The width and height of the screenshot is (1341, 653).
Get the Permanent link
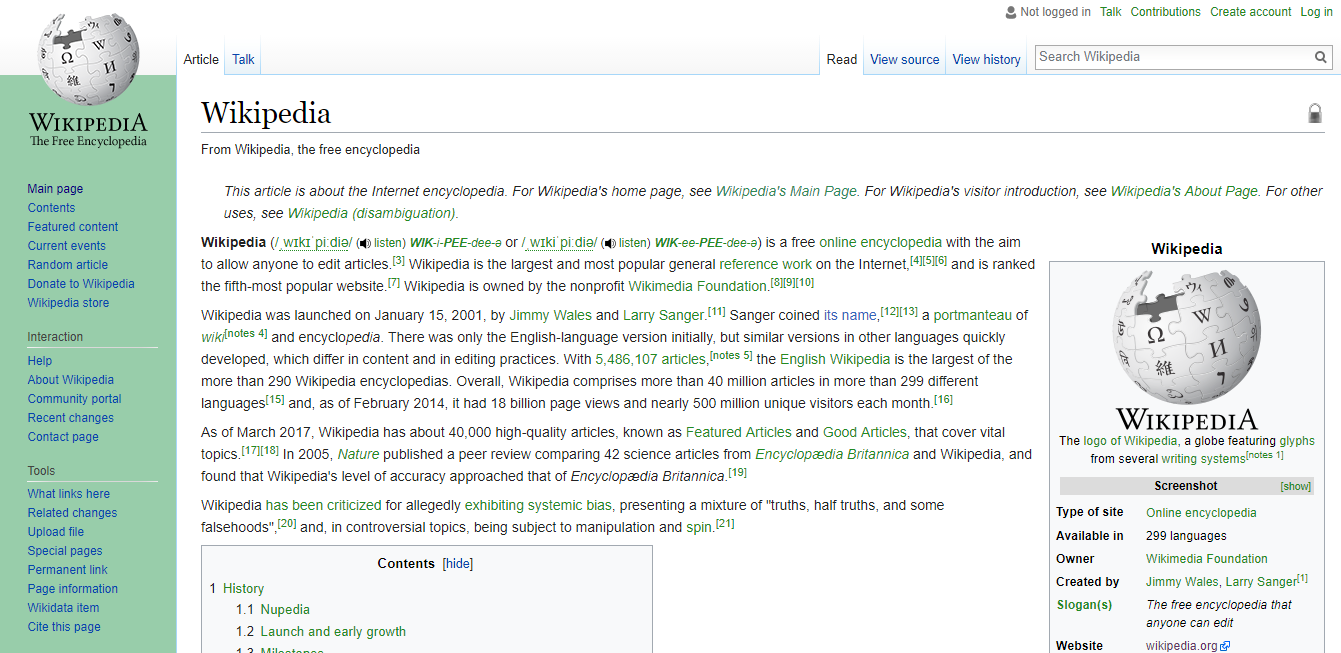(68, 570)
